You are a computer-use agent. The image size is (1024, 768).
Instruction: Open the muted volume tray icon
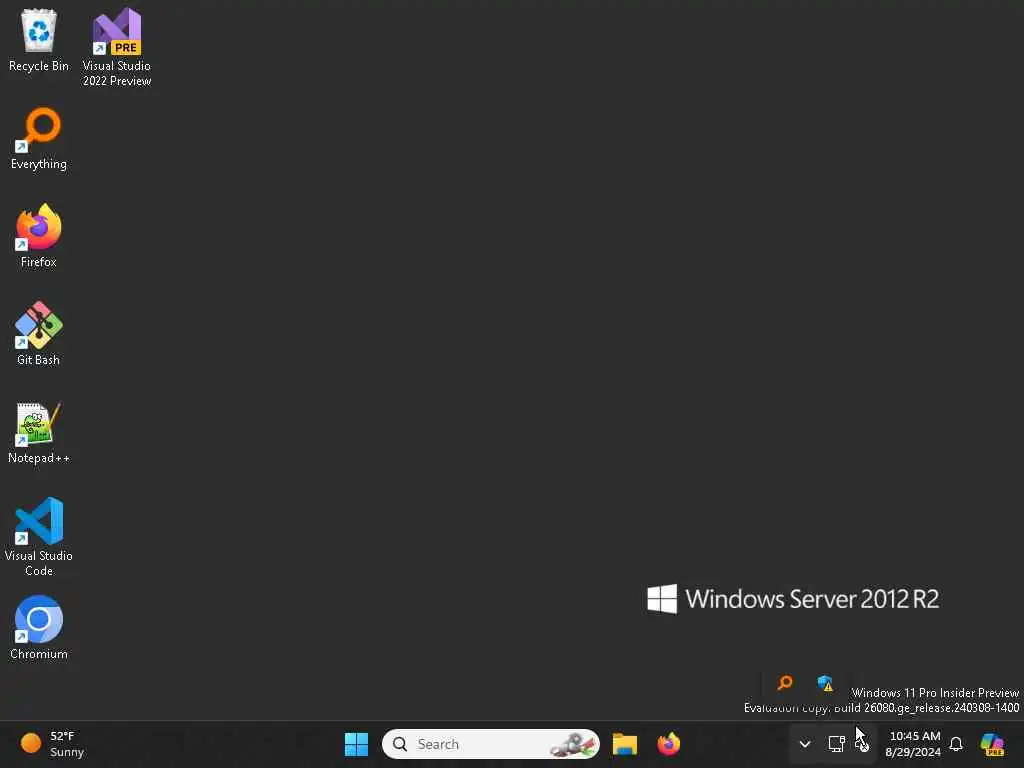coord(862,744)
